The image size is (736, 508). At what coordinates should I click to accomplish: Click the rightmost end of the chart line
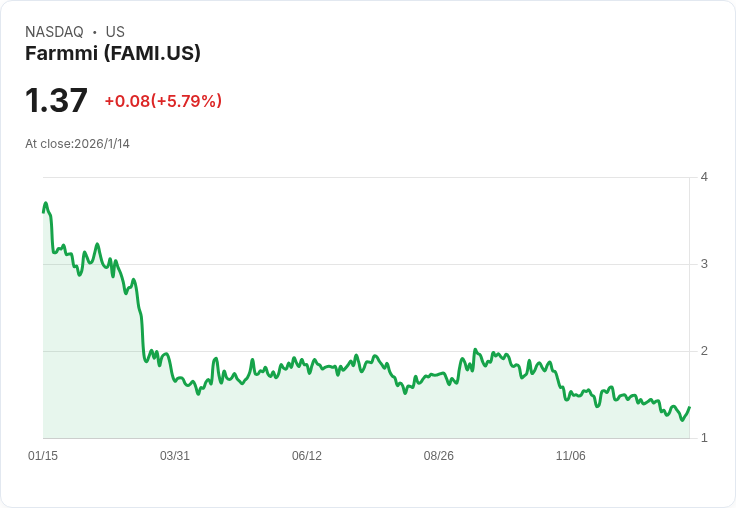(x=689, y=407)
